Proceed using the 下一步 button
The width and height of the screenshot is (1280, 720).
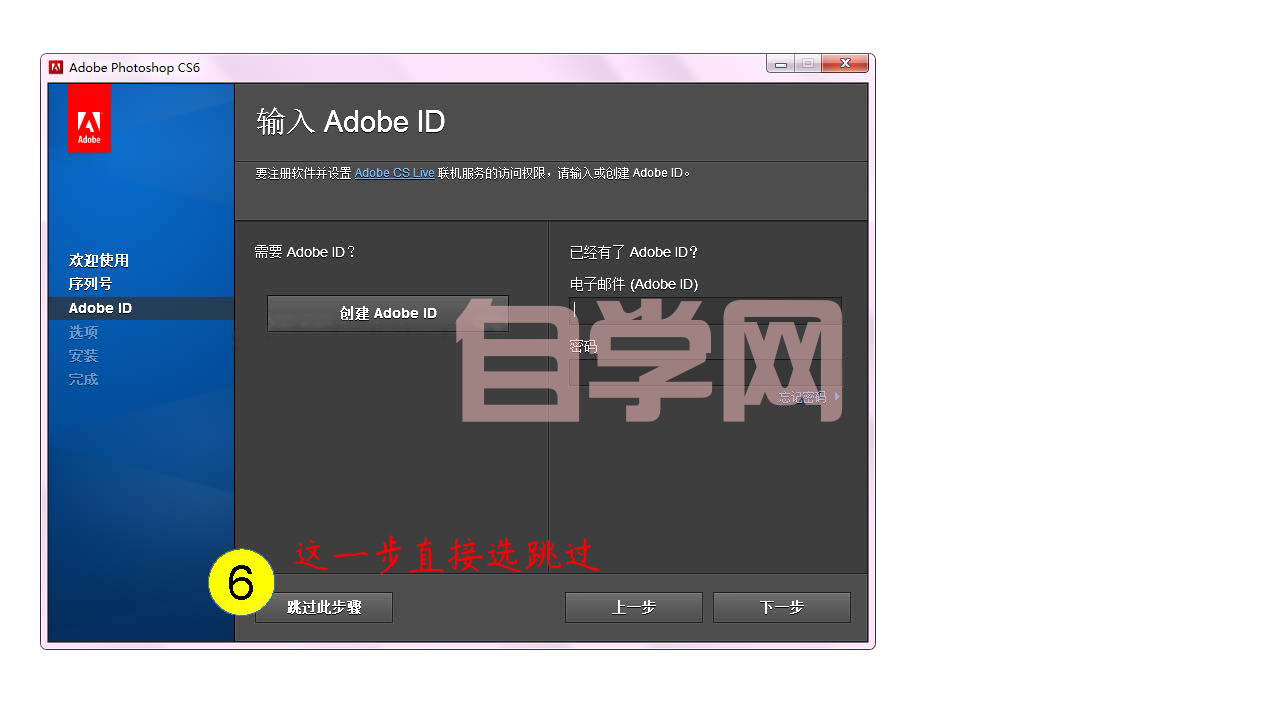coord(781,607)
